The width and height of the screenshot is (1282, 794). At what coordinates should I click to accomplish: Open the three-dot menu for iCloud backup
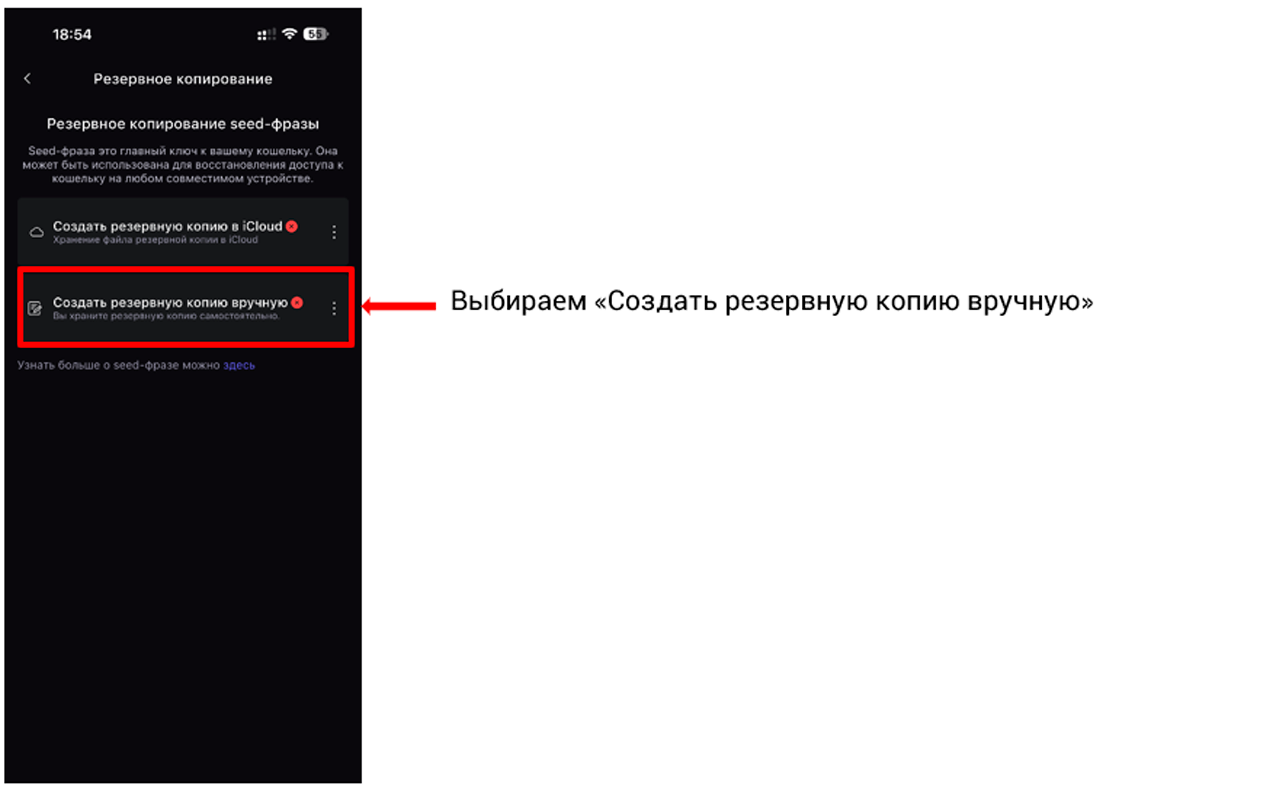pos(334,232)
